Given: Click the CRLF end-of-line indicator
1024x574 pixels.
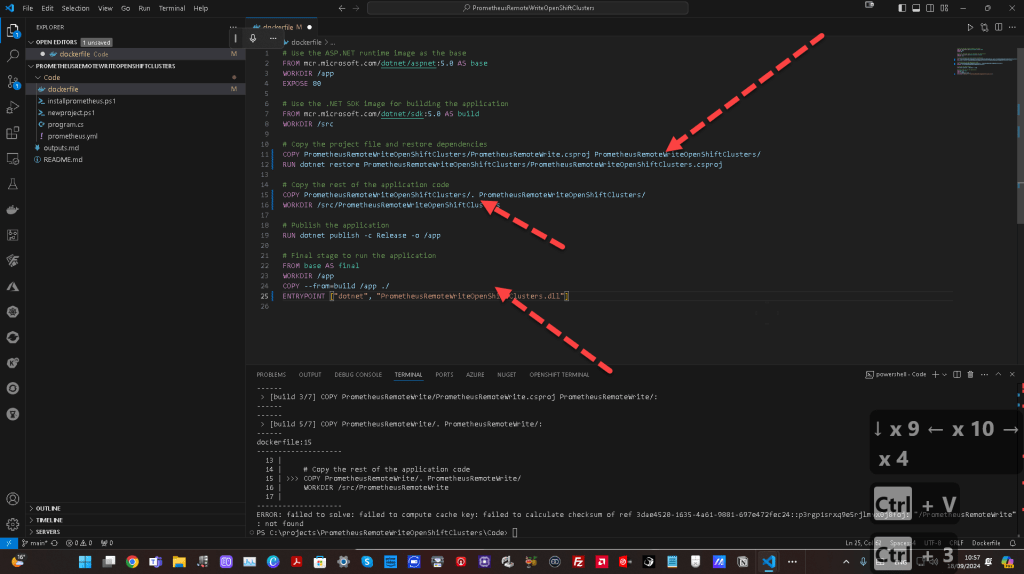Looking at the screenshot, I should point(957,543).
